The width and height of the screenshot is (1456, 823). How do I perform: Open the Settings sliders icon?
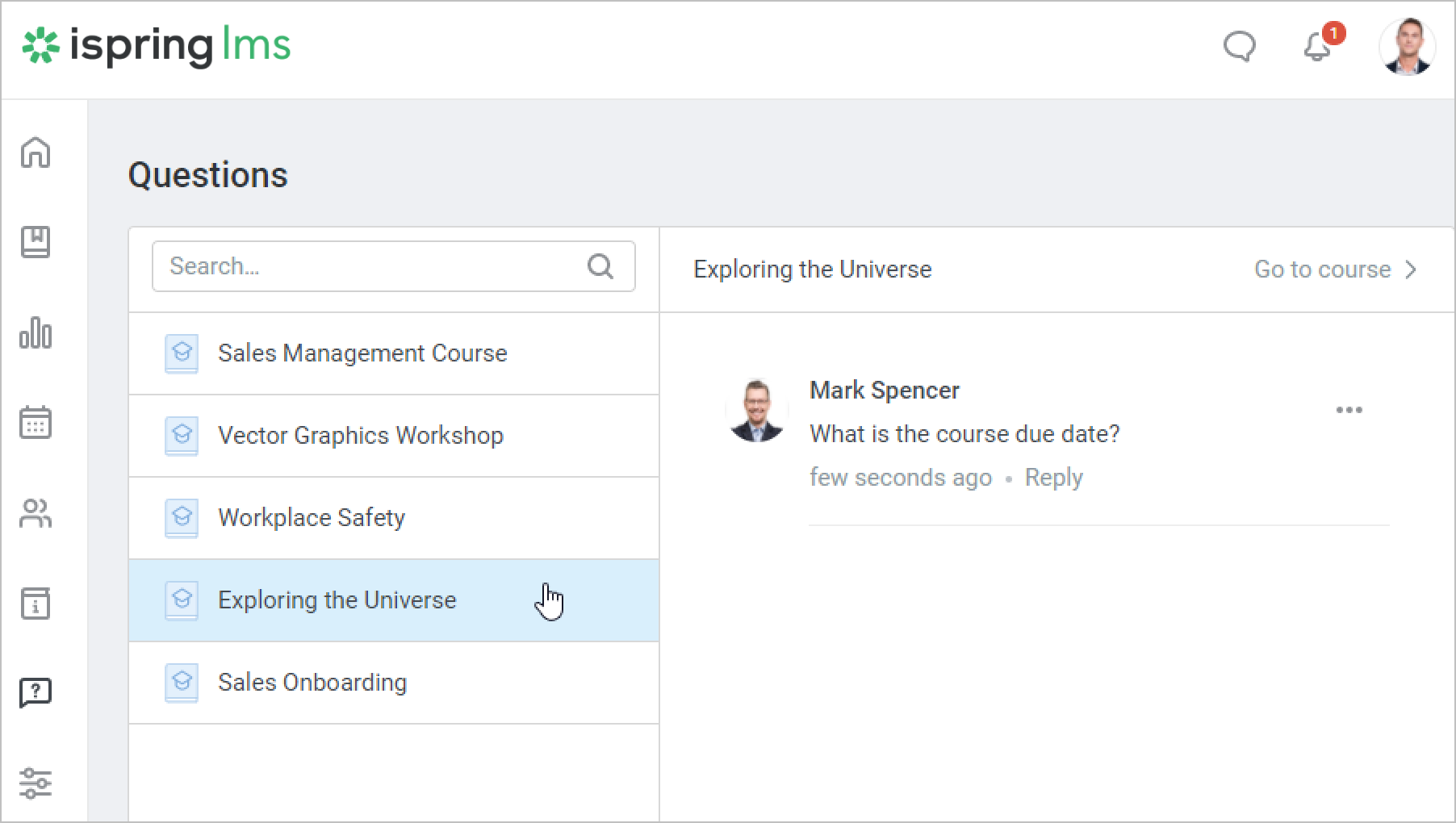coord(36,783)
